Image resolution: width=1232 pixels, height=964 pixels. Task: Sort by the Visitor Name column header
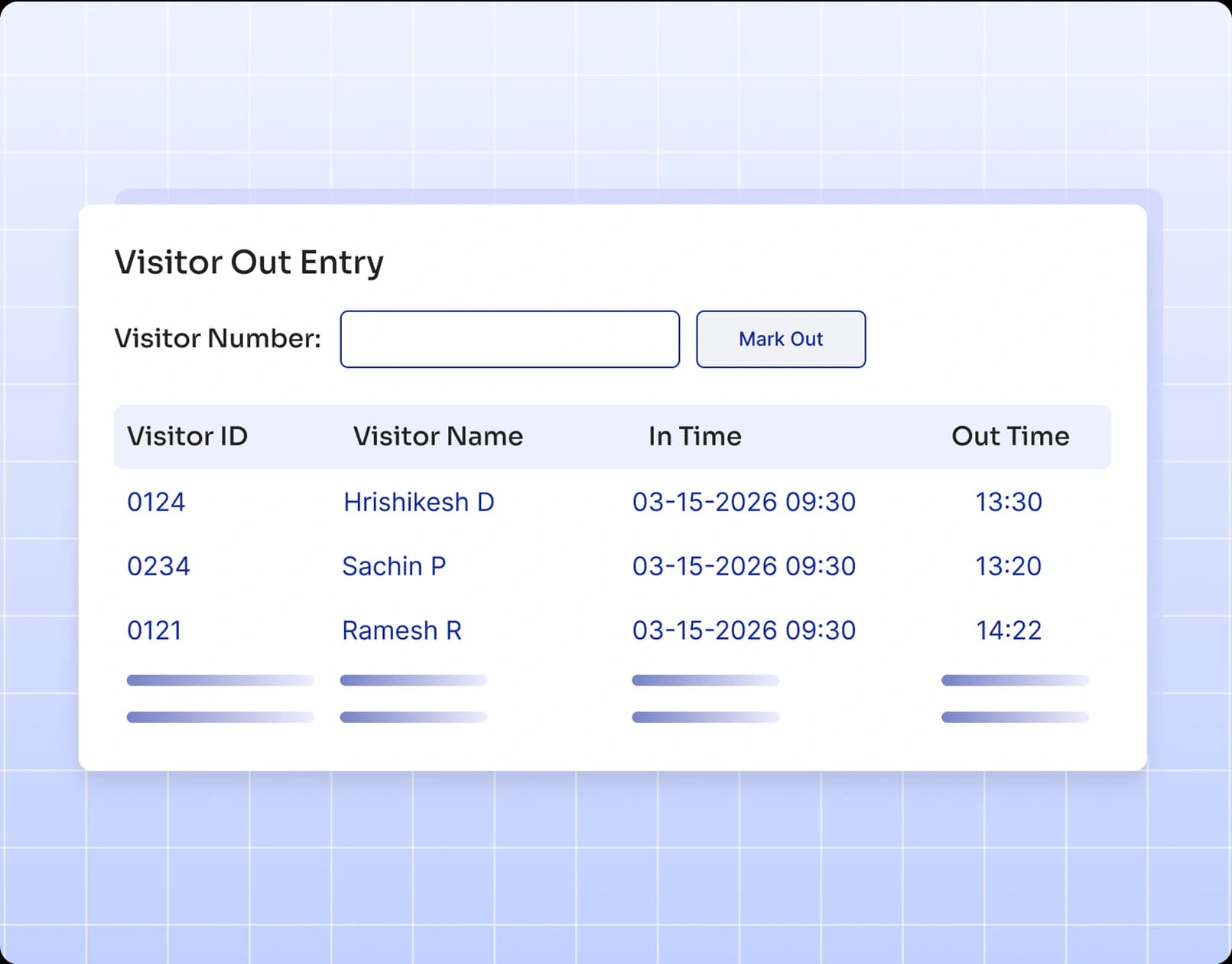[437, 437]
